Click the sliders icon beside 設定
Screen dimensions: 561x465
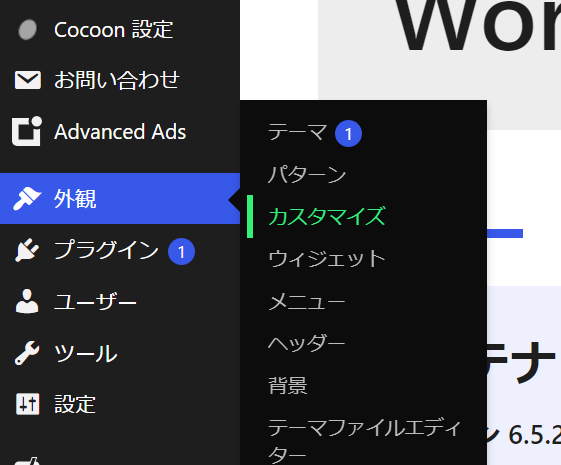tap(28, 404)
